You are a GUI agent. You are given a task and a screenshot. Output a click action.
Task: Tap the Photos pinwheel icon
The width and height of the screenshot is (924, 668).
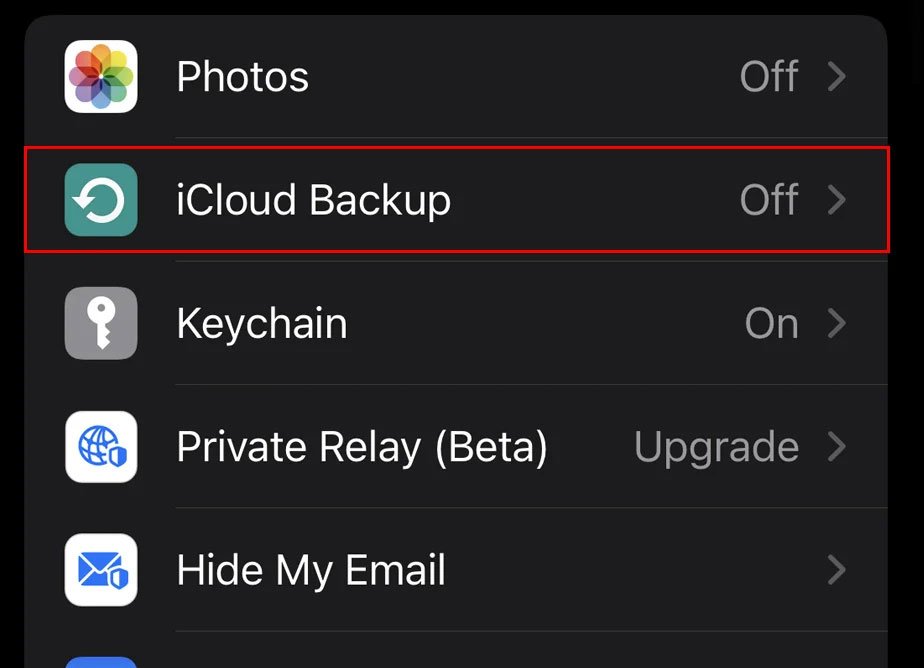pyautogui.click(x=101, y=77)
